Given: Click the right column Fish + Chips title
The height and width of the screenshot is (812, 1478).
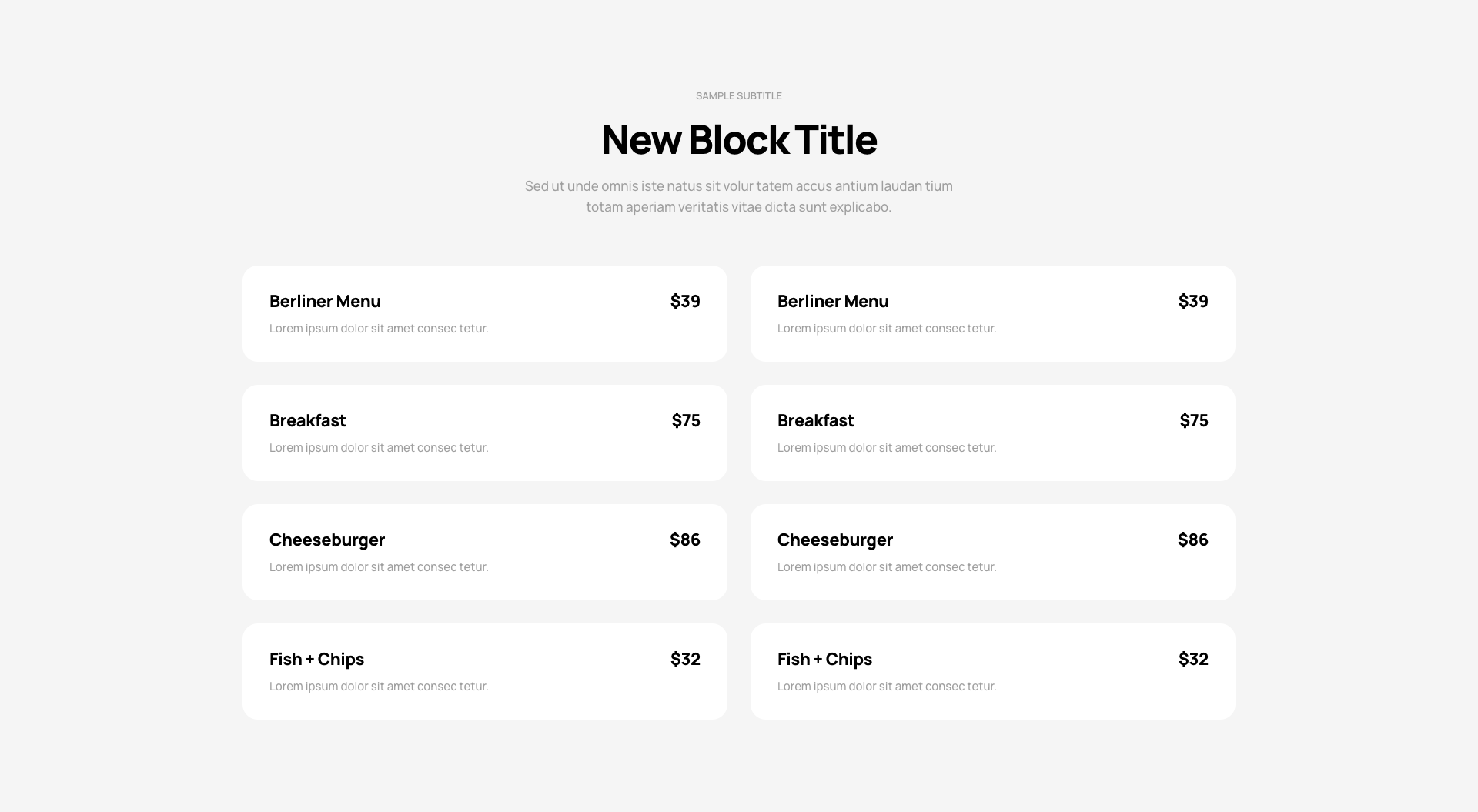Looking at the screenshot, I should click(824, 659).
